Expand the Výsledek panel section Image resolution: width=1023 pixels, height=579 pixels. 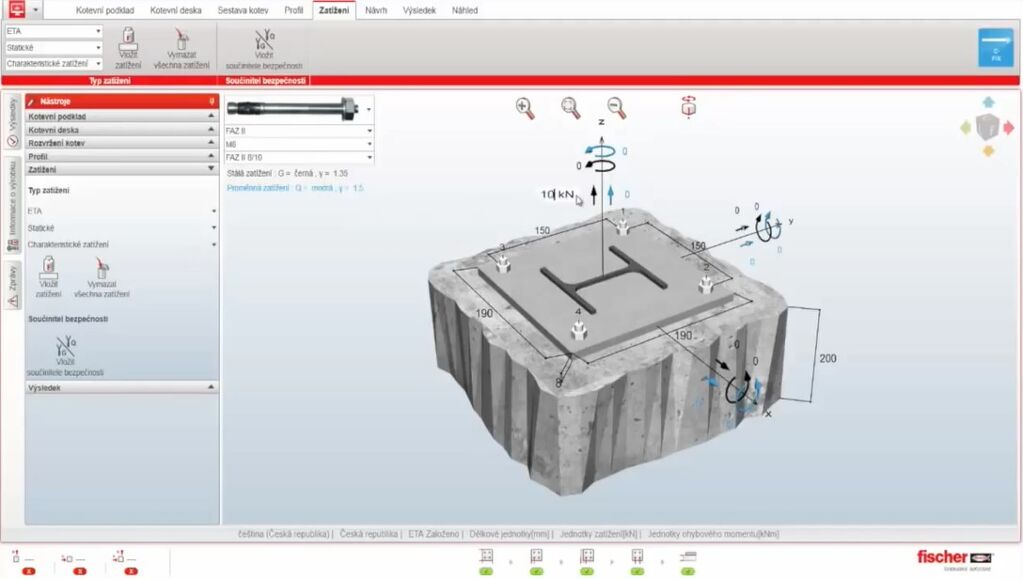click(121, 388)
